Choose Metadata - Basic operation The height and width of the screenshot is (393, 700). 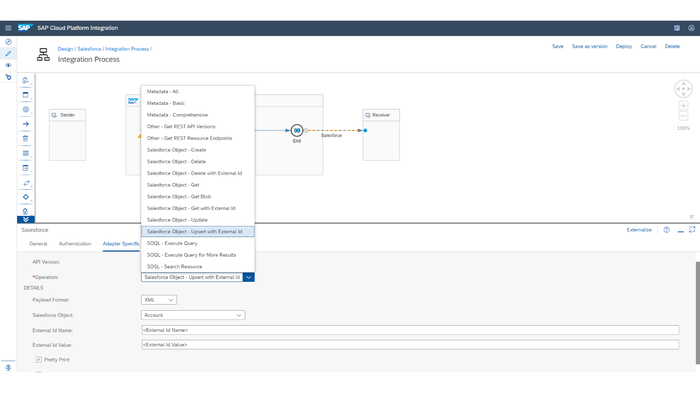pos(198,103)
